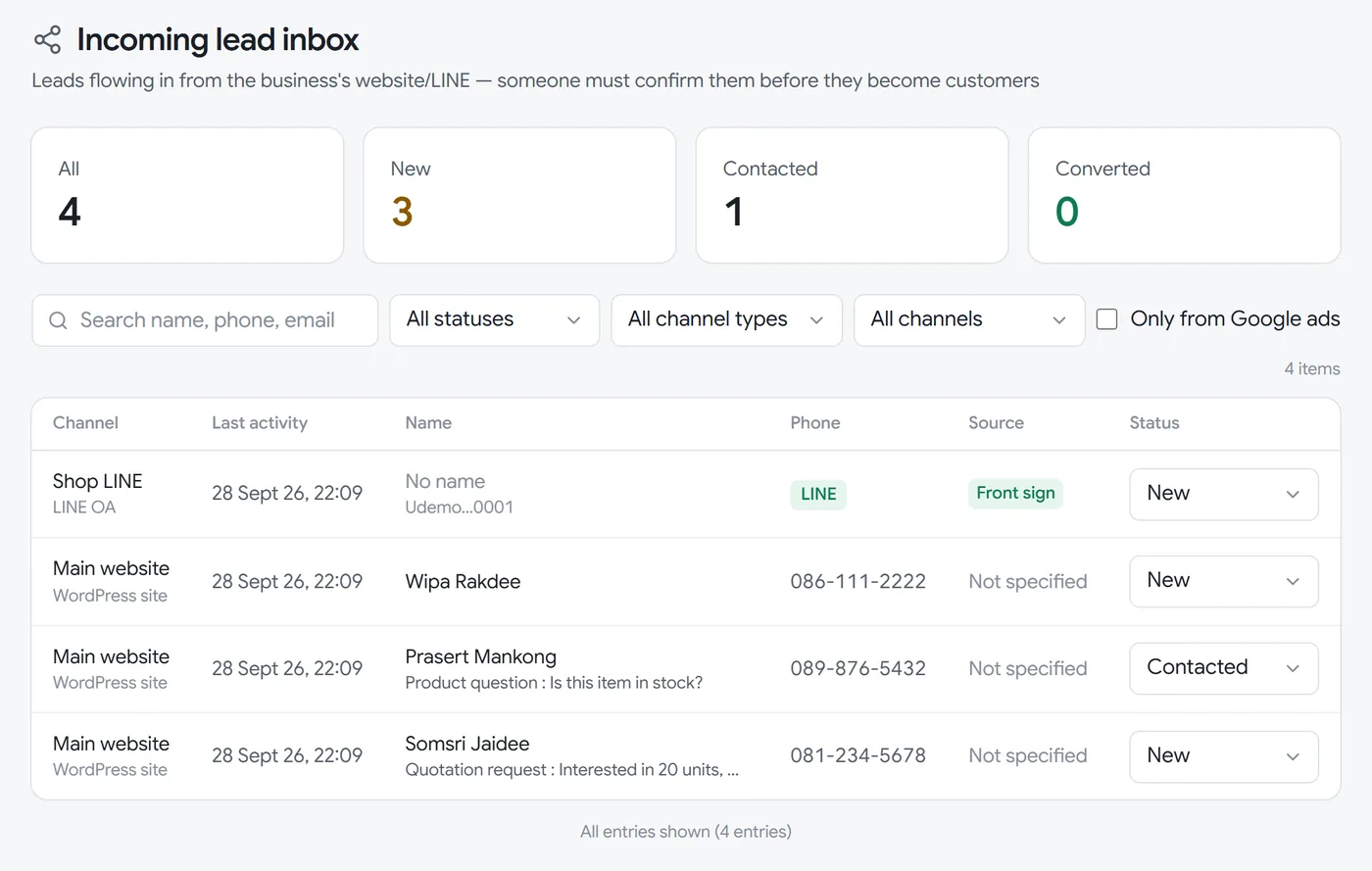This screenshot has height=871, width=1372.
Task: Click the Last activity column header
Action: pyautogui.click(x=260, y=423)
